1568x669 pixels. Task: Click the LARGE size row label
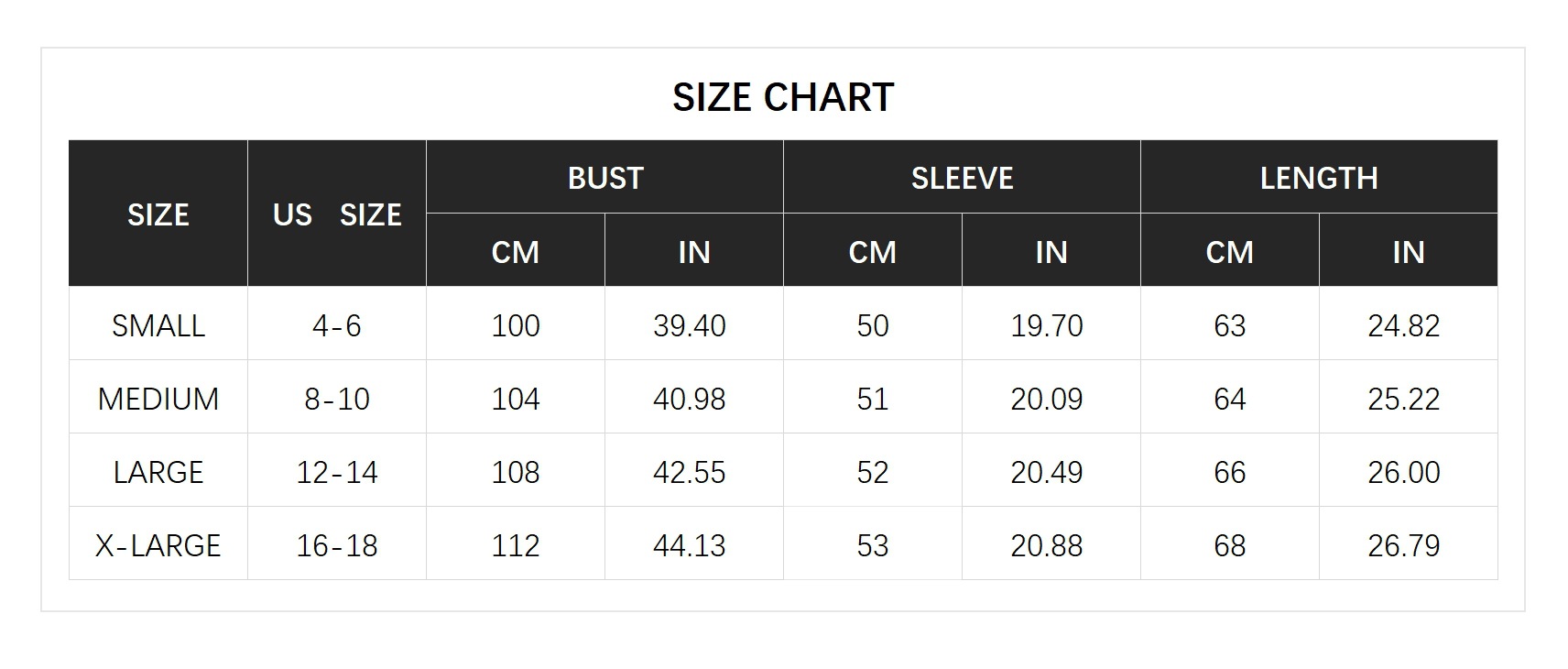158,472
